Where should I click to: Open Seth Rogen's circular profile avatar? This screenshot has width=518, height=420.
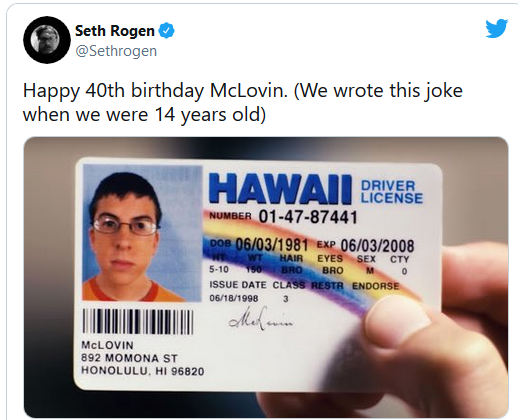pos(47,40)
